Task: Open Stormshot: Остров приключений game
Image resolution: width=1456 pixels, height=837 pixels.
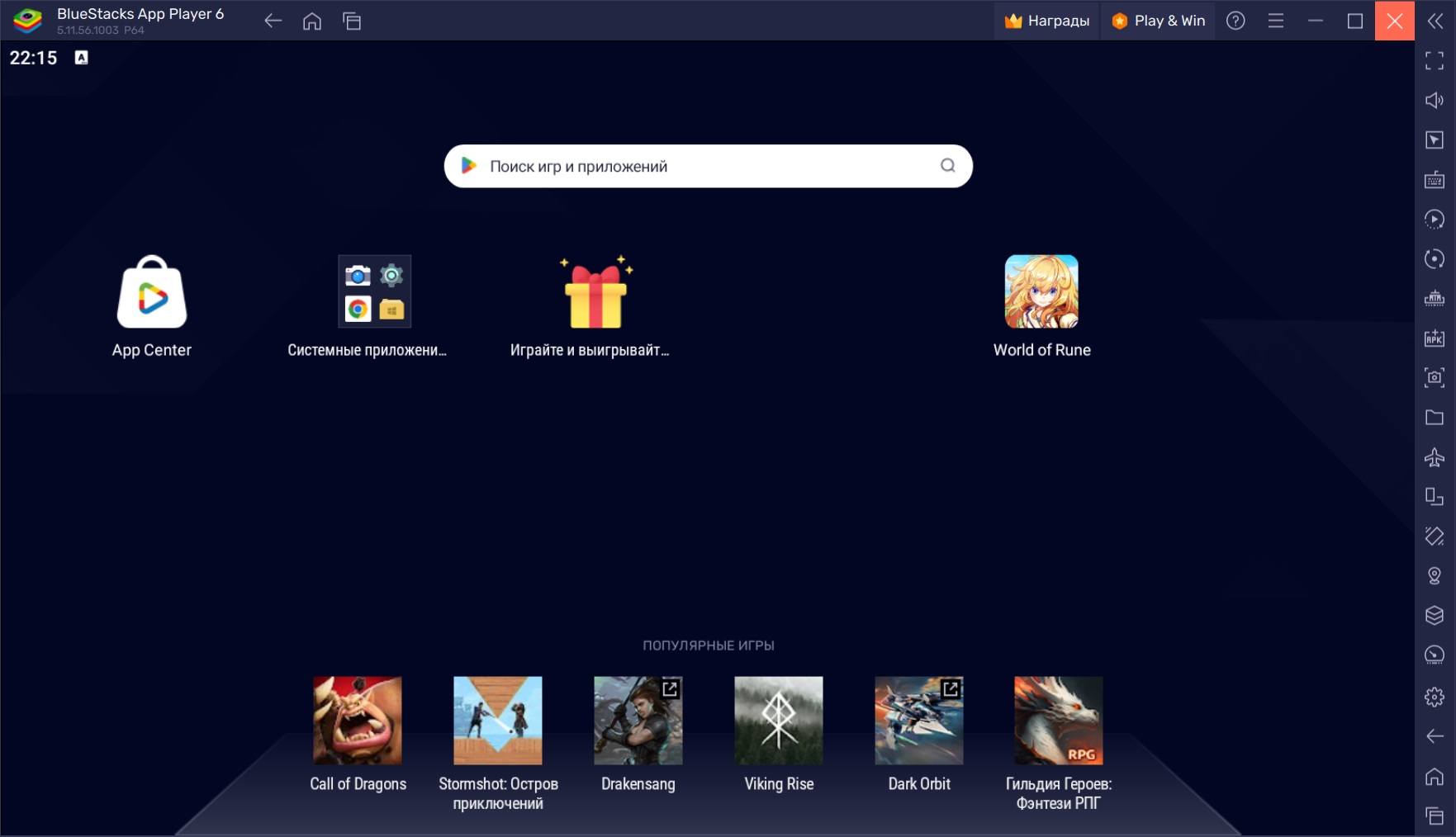Action: (498, 720)
